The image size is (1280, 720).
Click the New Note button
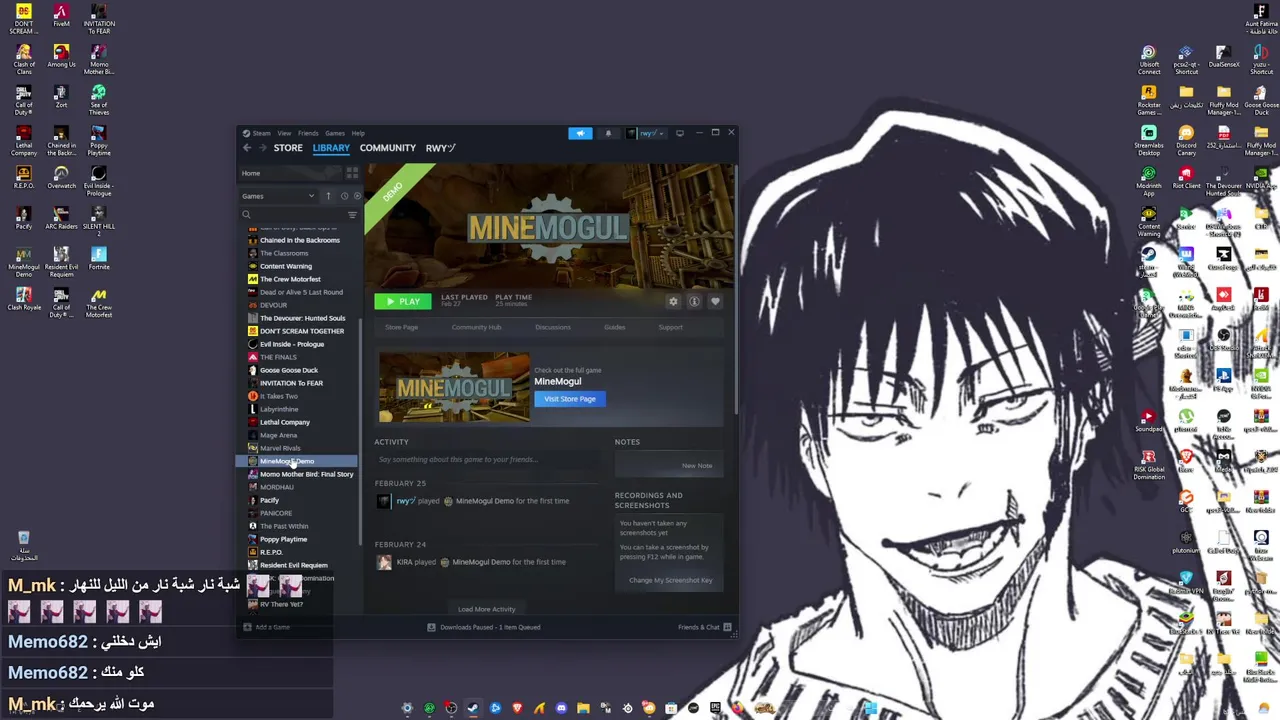[697, 466]
